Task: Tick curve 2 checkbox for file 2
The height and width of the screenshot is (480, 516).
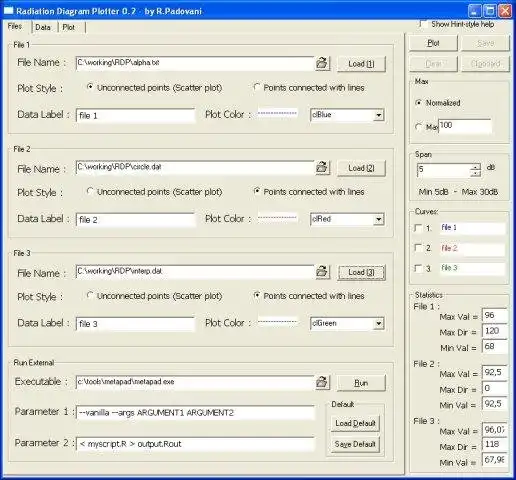Action: tap(418, 248)
